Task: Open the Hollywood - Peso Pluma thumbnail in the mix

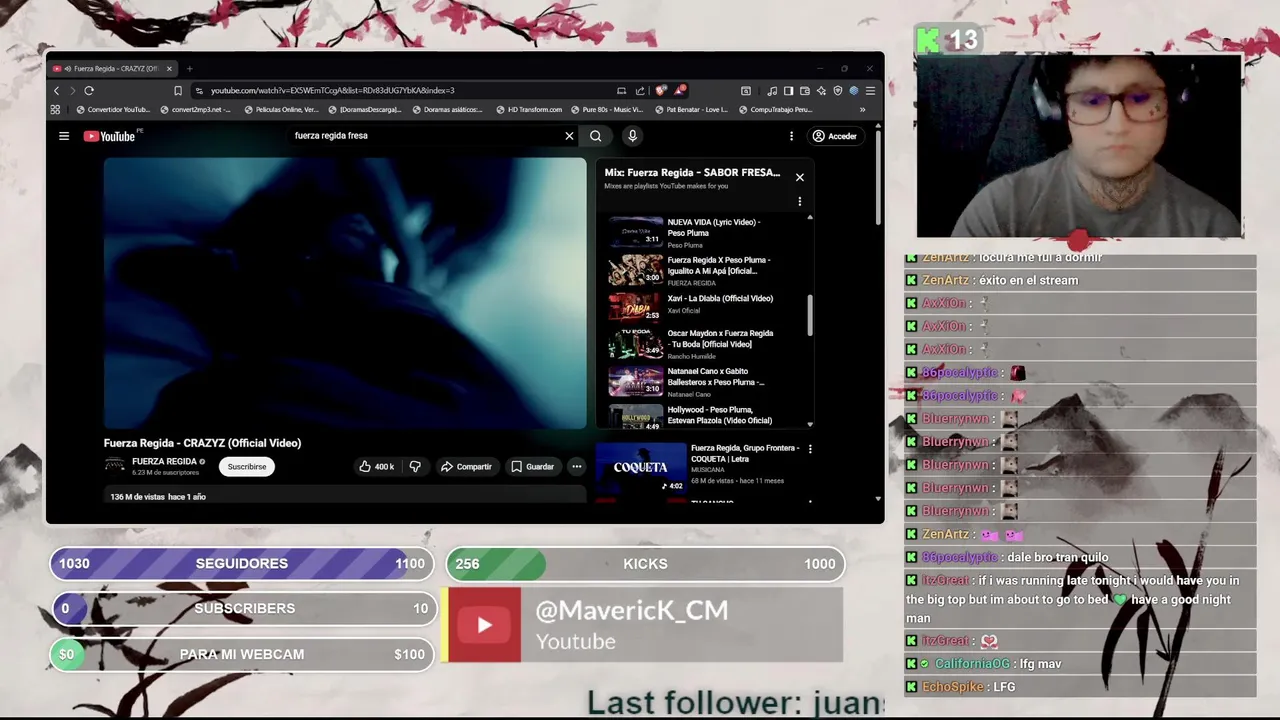Action: click(636, 417)
